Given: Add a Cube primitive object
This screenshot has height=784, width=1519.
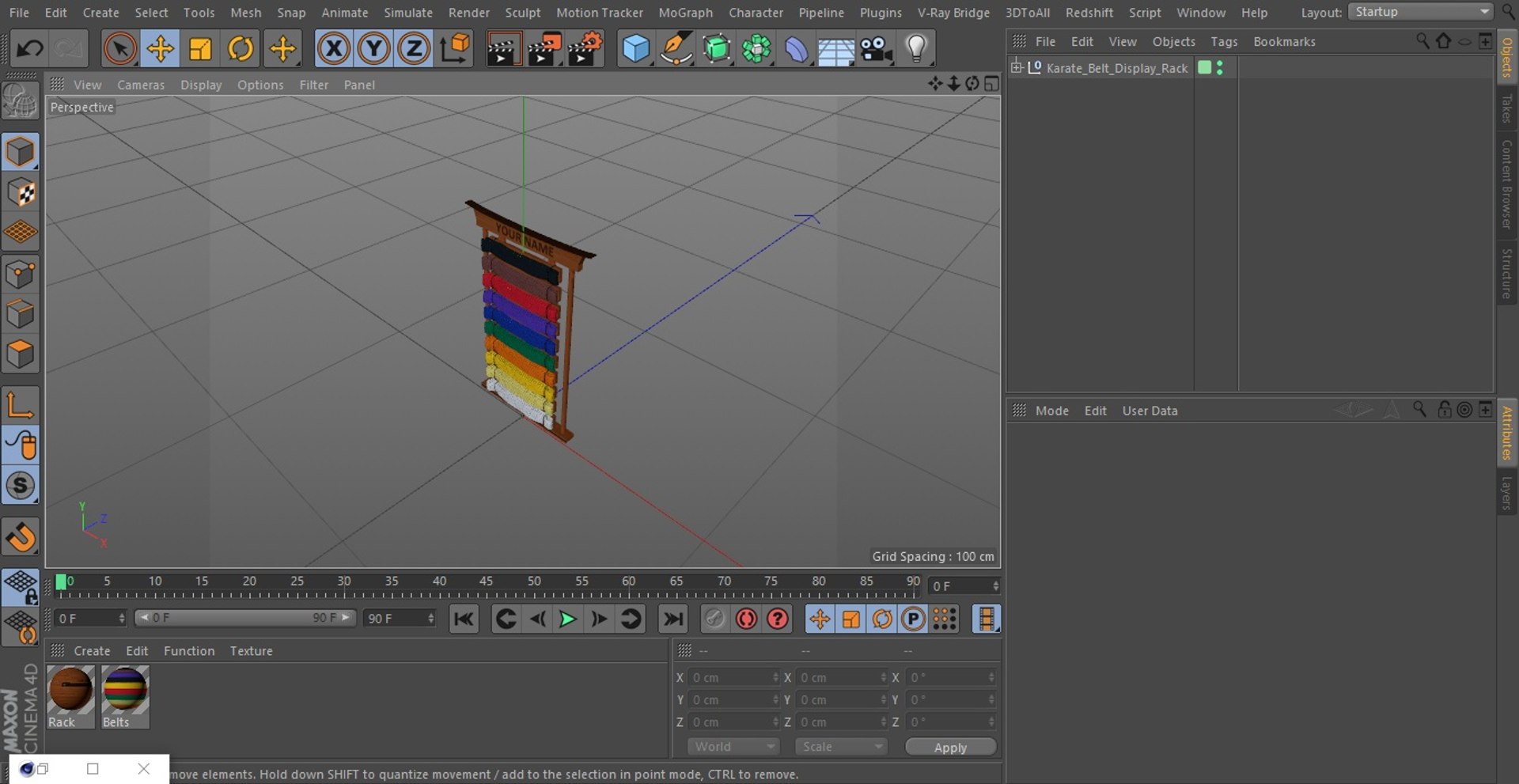Looking at the screenshot, I should click(x=635, y=49).
